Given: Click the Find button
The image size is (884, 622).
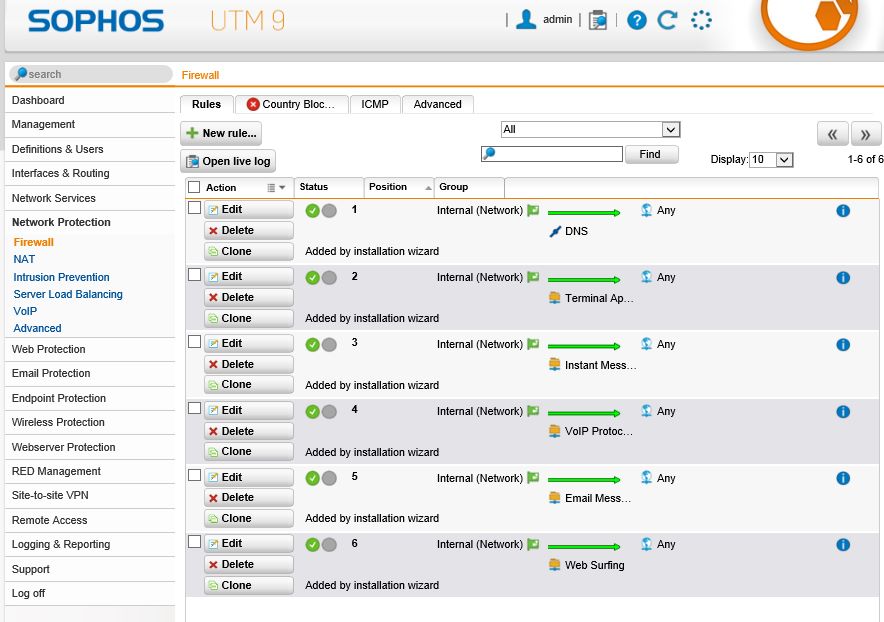Looking at the screenshot, I should [652, 155].
